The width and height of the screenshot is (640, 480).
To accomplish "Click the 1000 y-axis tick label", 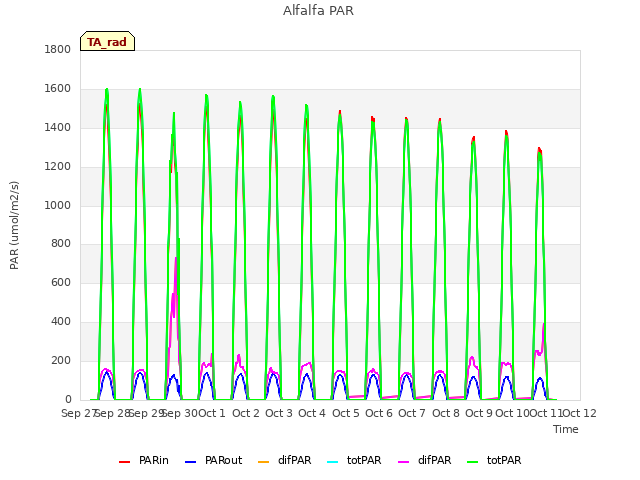I will point(58,205).
